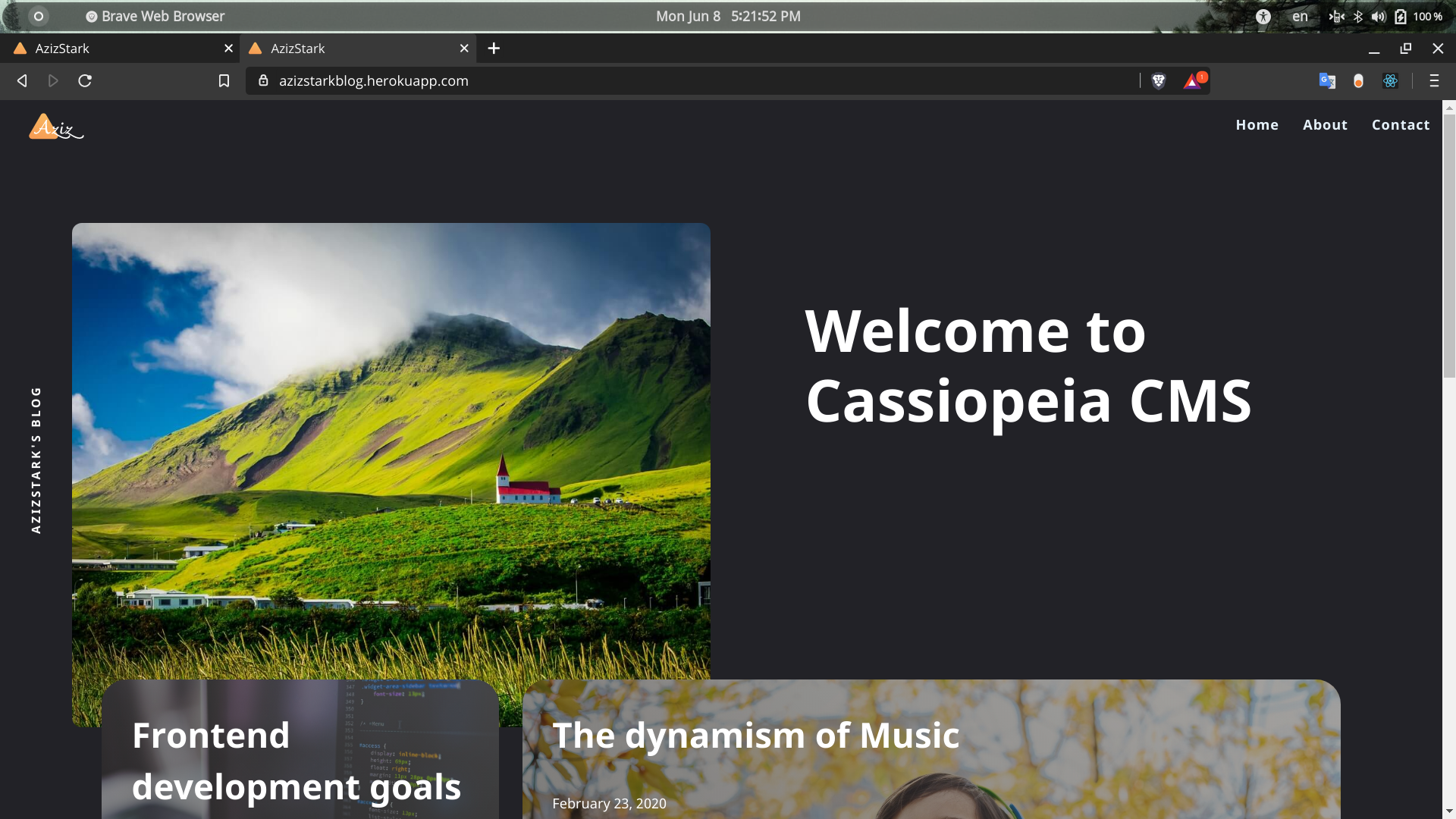
Task: Click the scrollbar down arrow
Action: click(x=1449, y=811)
